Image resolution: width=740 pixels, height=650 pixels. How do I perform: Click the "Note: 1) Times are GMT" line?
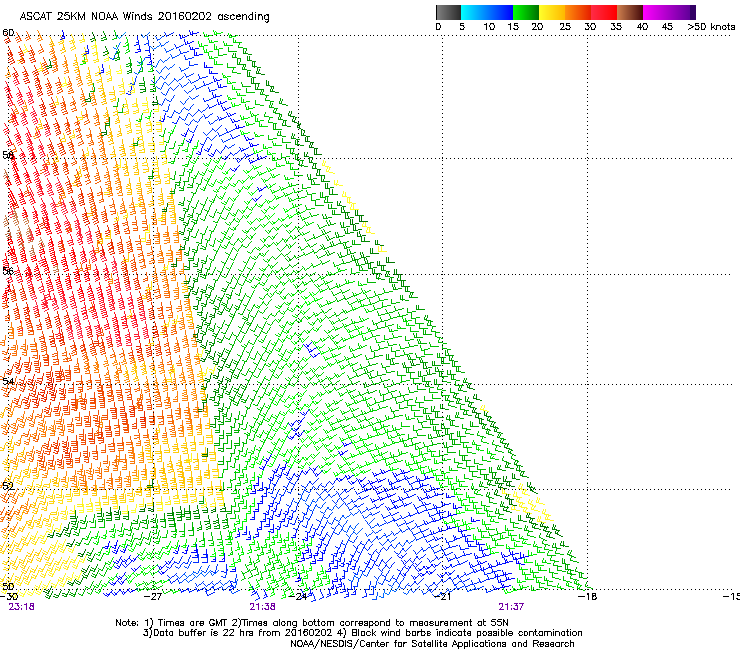[x=312, y=623]
